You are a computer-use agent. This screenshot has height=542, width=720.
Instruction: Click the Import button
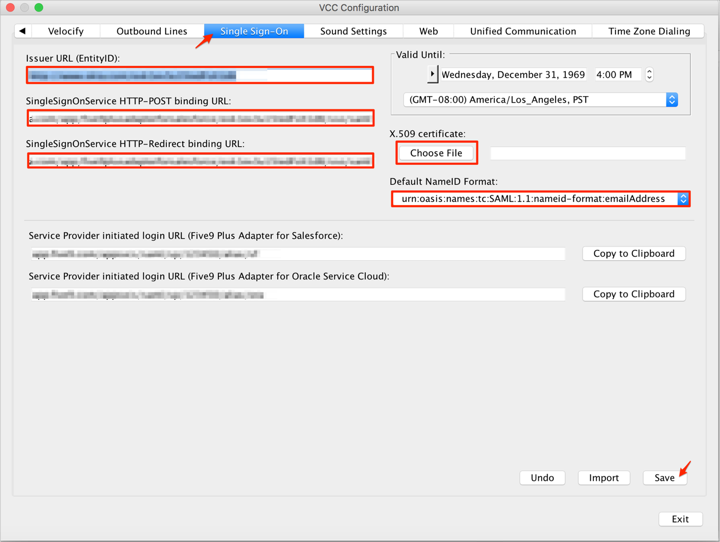(603, 478)
